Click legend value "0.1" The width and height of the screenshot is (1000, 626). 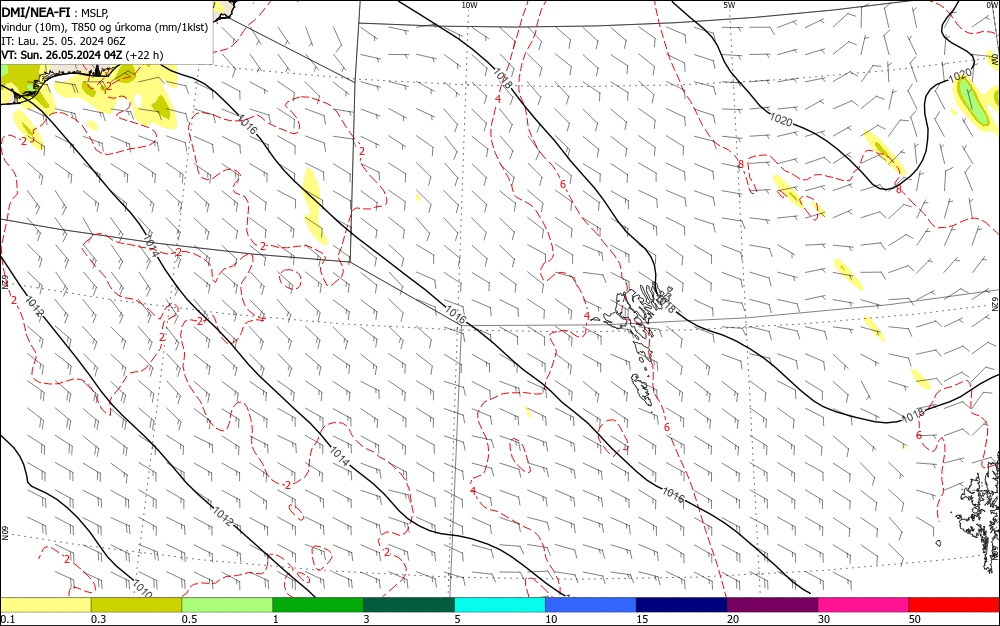8,619
